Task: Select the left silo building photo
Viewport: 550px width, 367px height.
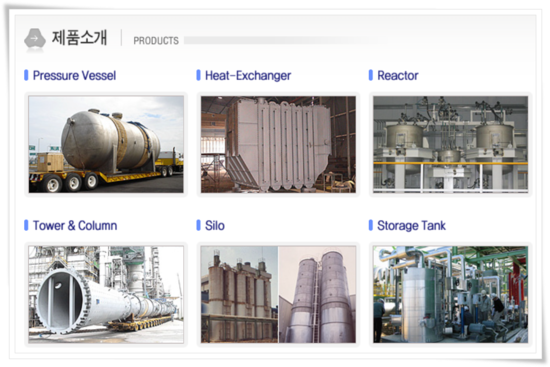Action: click(239, 294)
